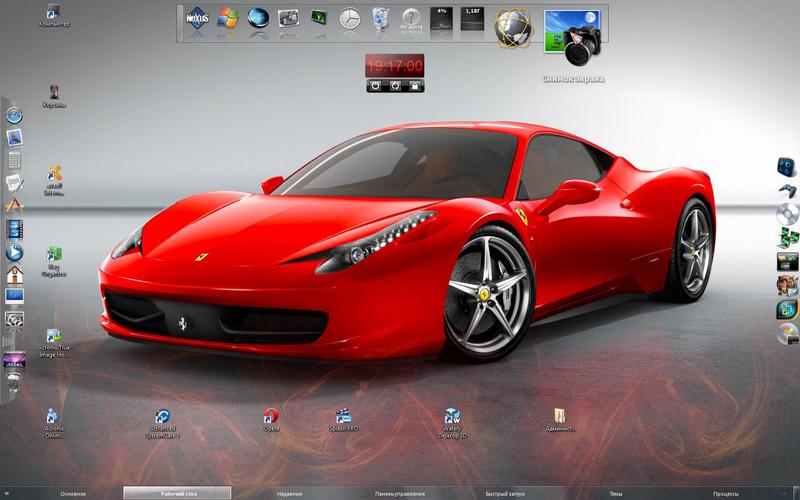The image size is (800, 500).
Task: Click the Safari compass icon in left dock
Action: point(14,115)
